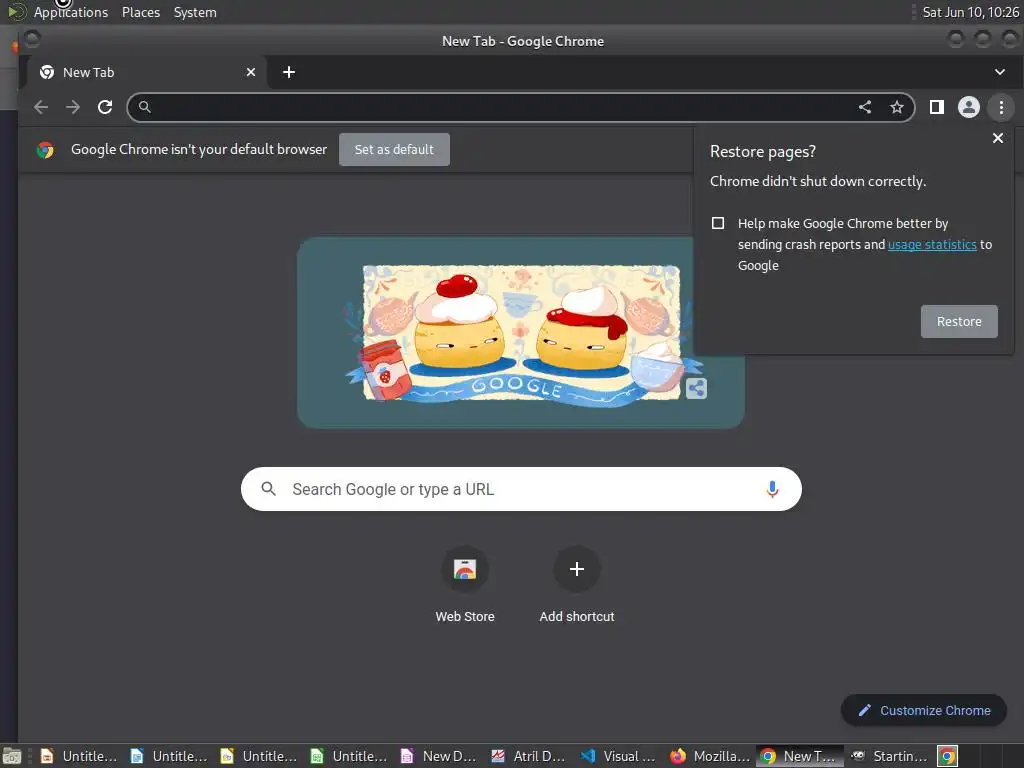
Task: Select the New Tab browser tab
Action: pyautogui.click(x=146, y=72)
